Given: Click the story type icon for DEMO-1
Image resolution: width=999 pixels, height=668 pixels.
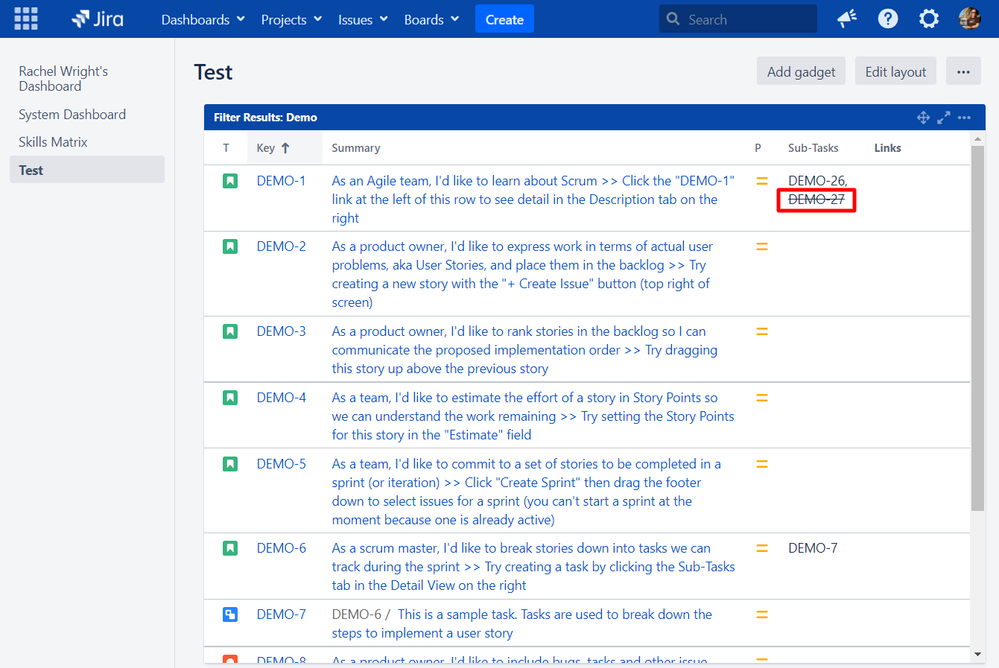Looking at the screenshot, I should tap(230, 181).
